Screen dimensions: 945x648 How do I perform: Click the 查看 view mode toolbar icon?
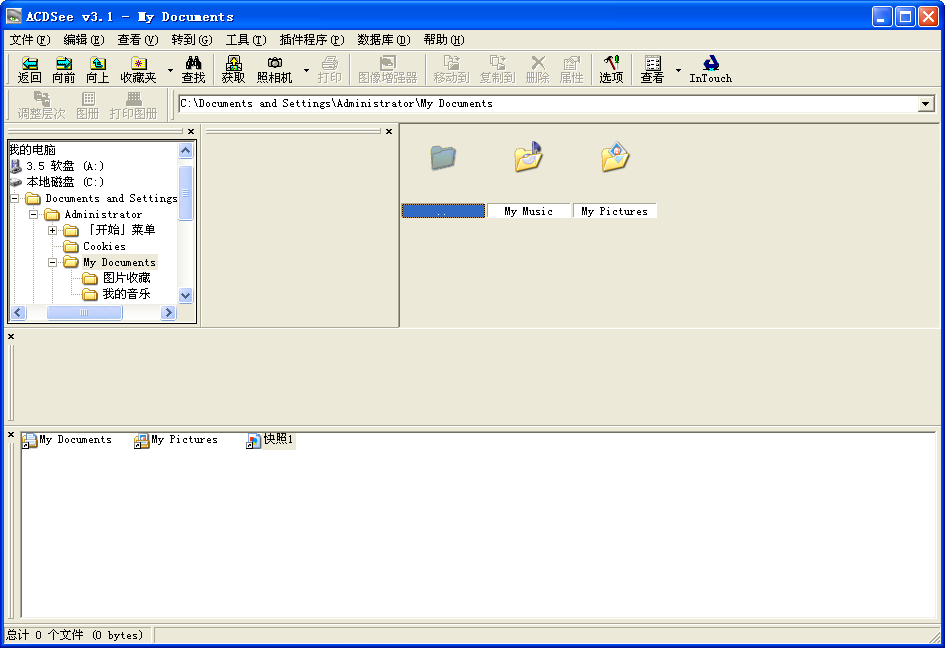652,69
